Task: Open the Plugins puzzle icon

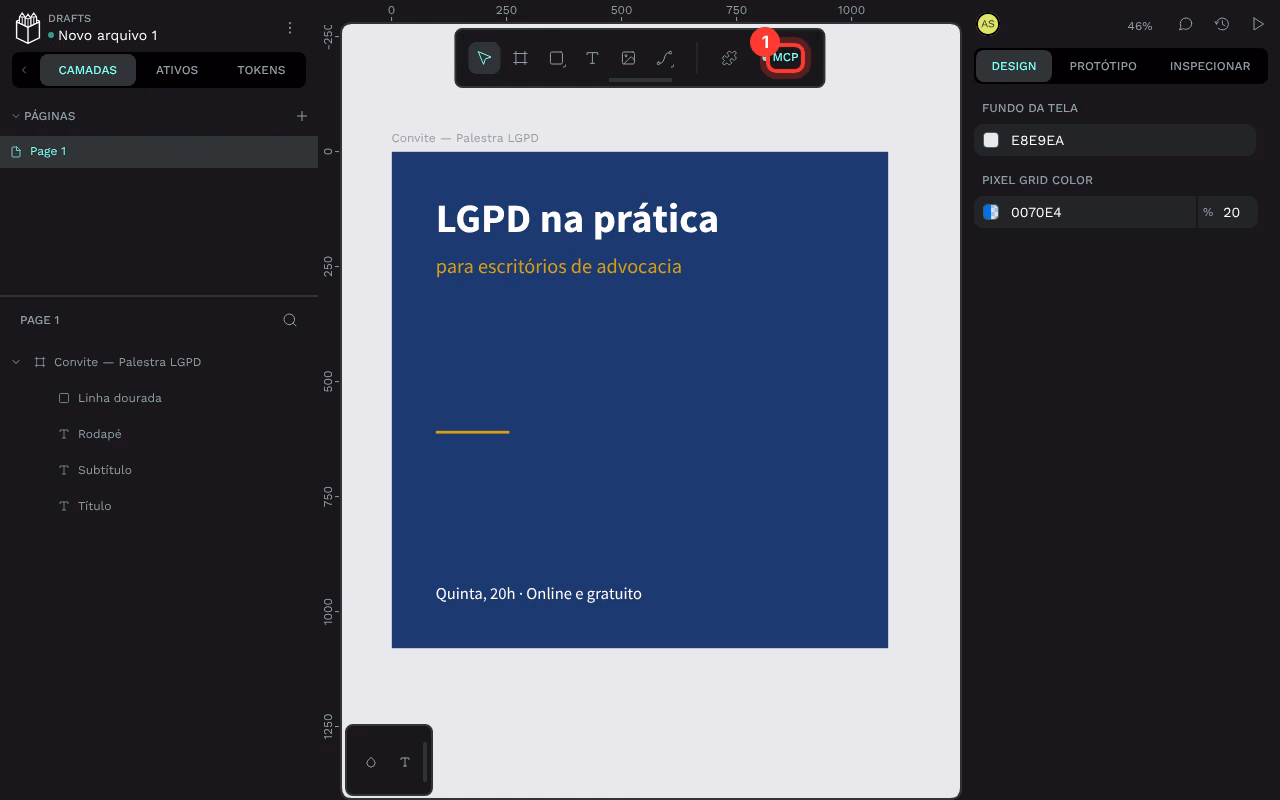Action: pos(729,58)
